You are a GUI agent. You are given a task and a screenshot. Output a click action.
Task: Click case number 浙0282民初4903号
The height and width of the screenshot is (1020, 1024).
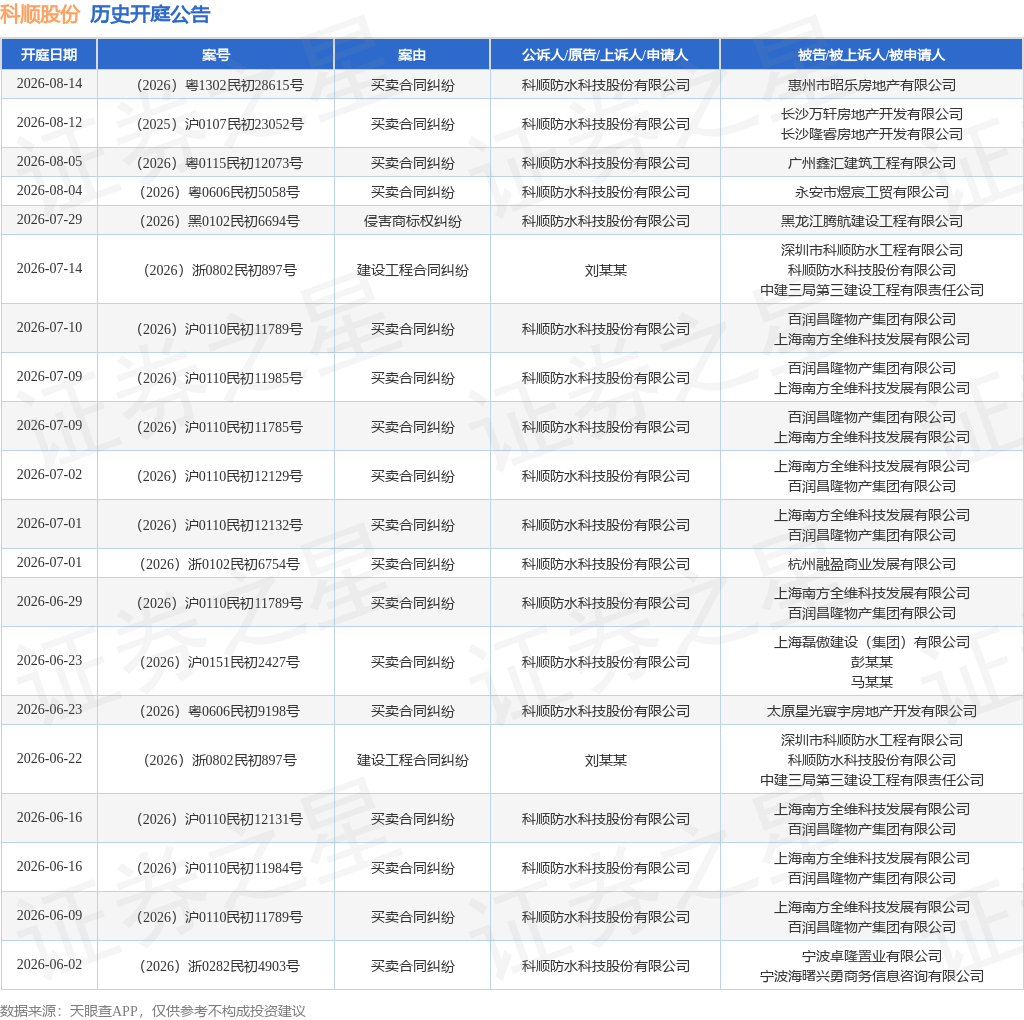click(x=220, y=966)
